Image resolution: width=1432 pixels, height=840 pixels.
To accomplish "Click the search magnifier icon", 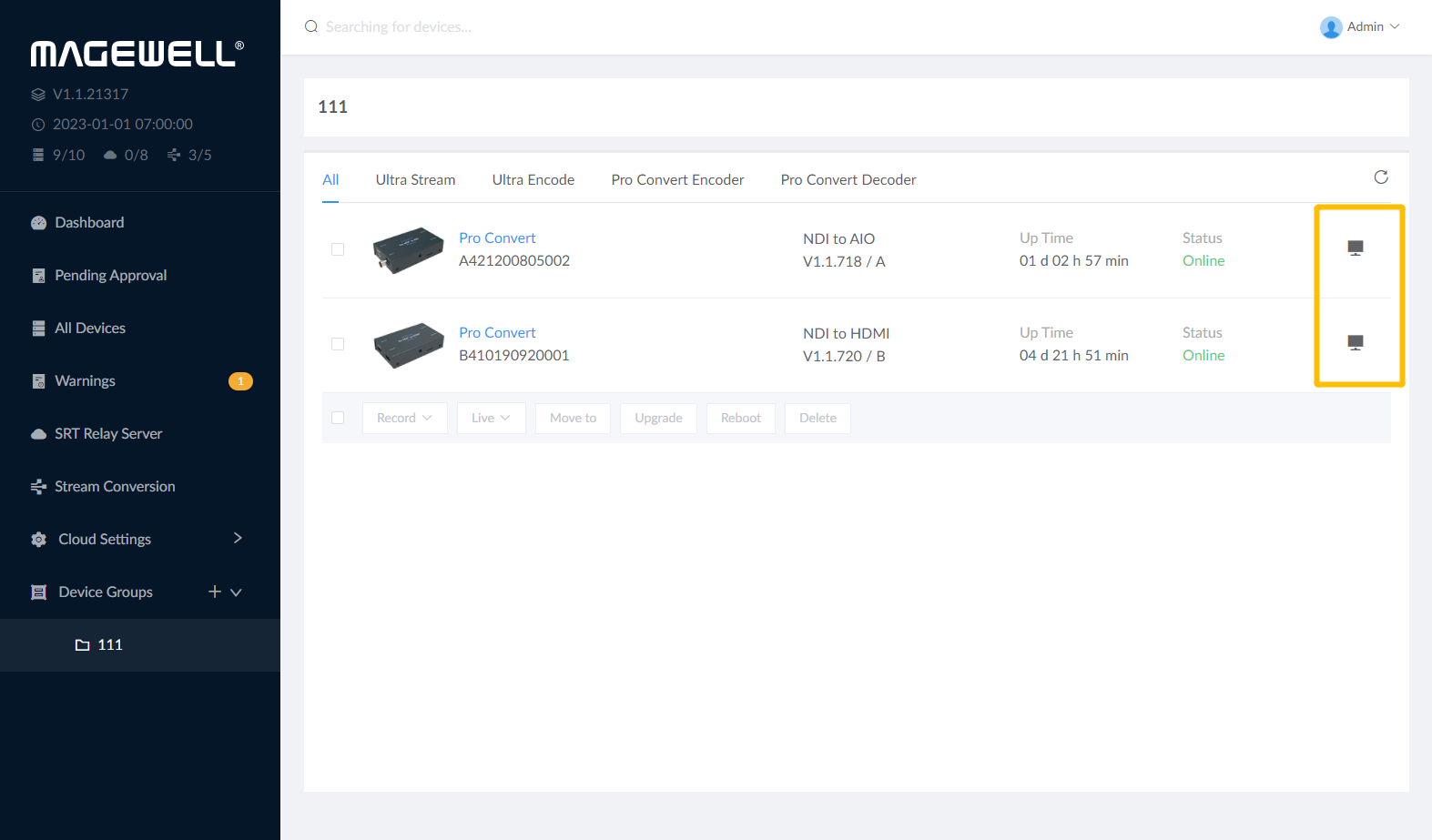I will [x=311, y=27].
